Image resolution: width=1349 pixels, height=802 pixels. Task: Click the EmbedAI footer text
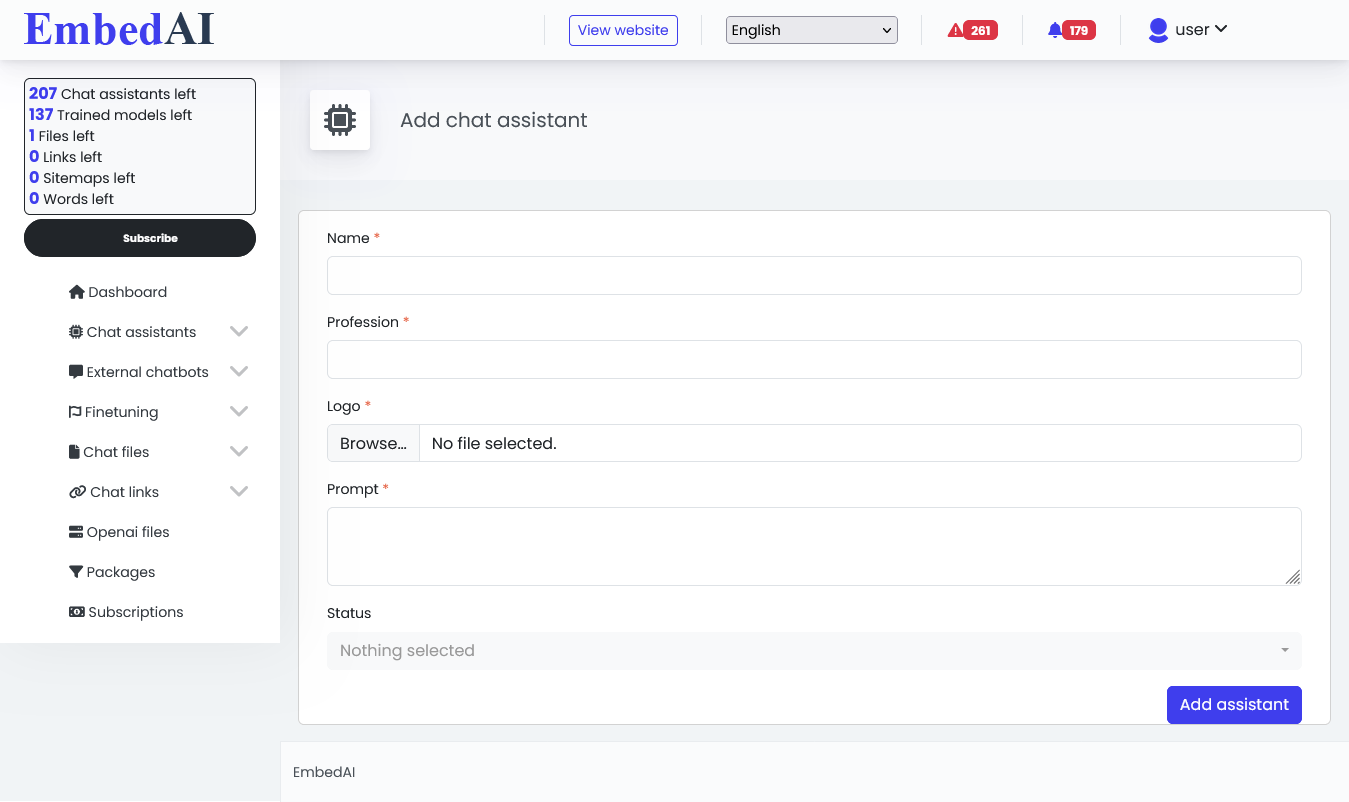324,772
